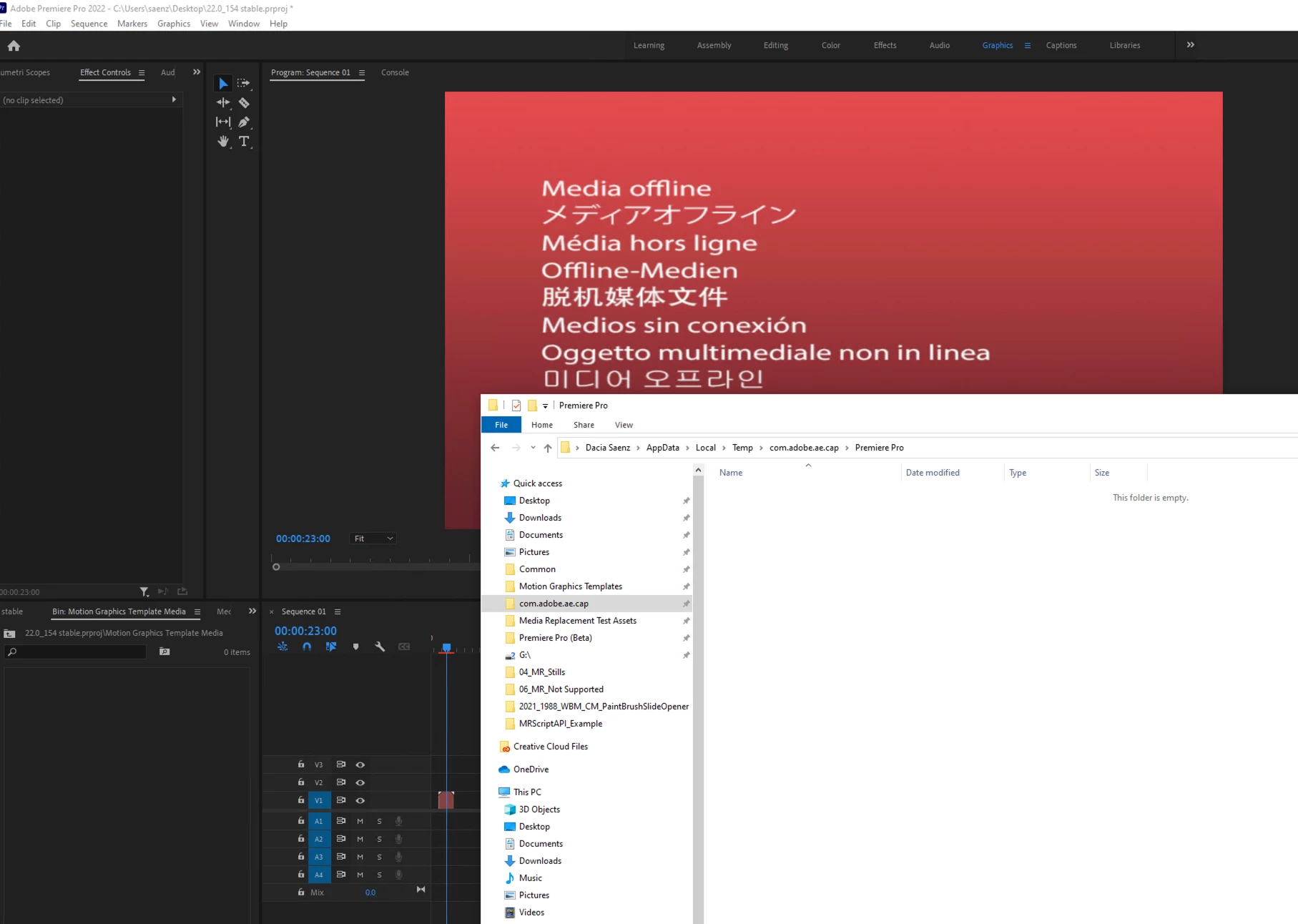This screenshot has width=1298, height=924.
Task: Expand more workspaces chevron
Action: 1191,45
